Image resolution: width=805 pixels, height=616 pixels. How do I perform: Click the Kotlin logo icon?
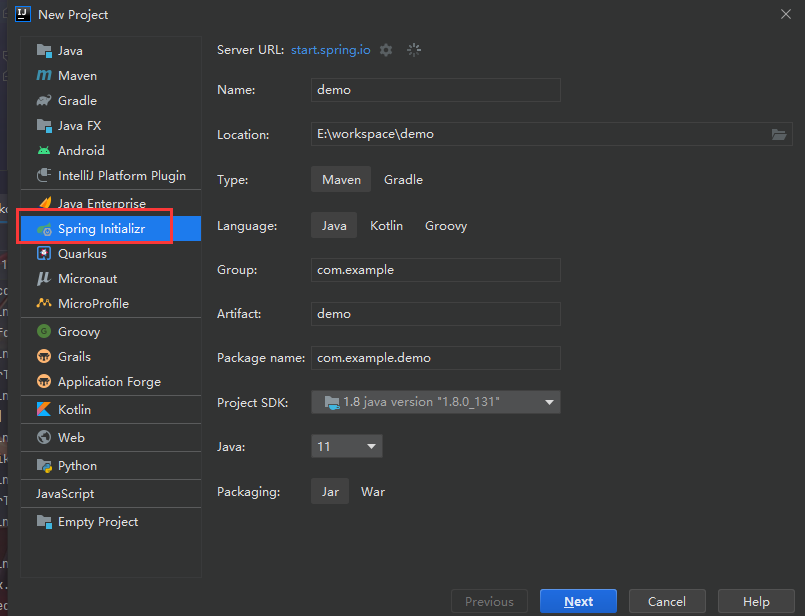(44, 410)
